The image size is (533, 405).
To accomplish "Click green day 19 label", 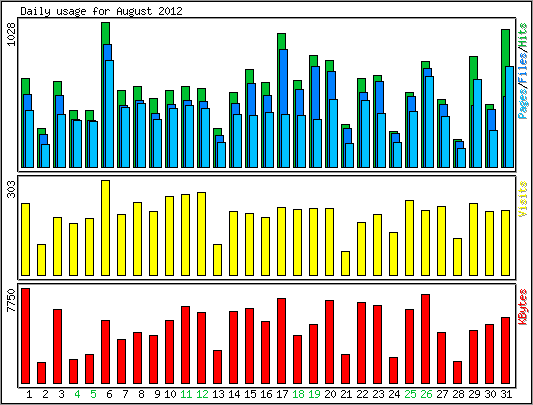I will click(x=314, y=394).
